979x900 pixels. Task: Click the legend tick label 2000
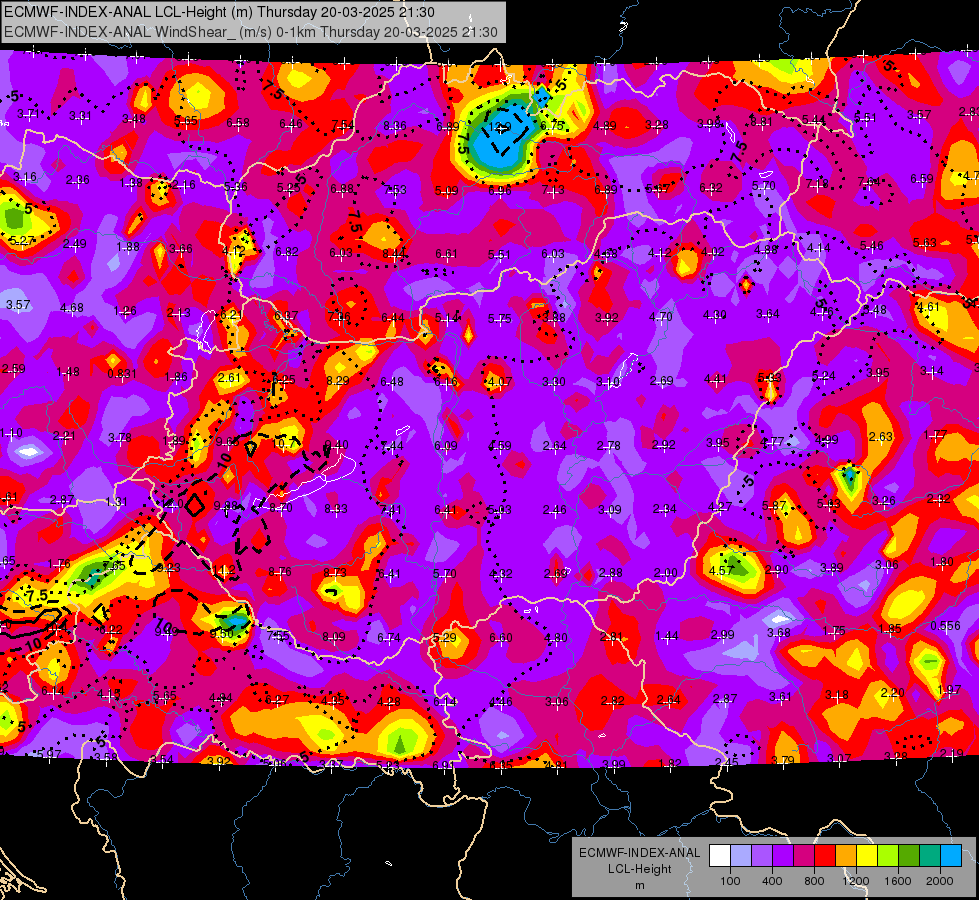[940, 881]
